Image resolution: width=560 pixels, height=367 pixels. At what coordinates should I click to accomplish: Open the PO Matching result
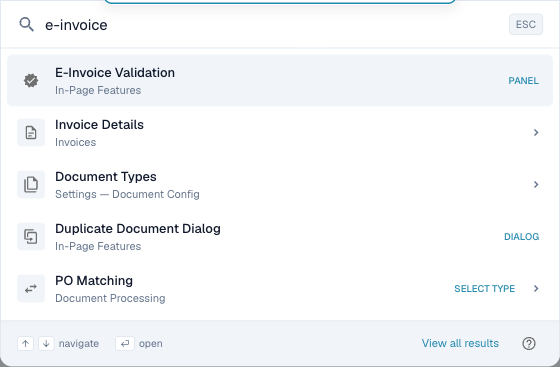[x=280, y=288]
